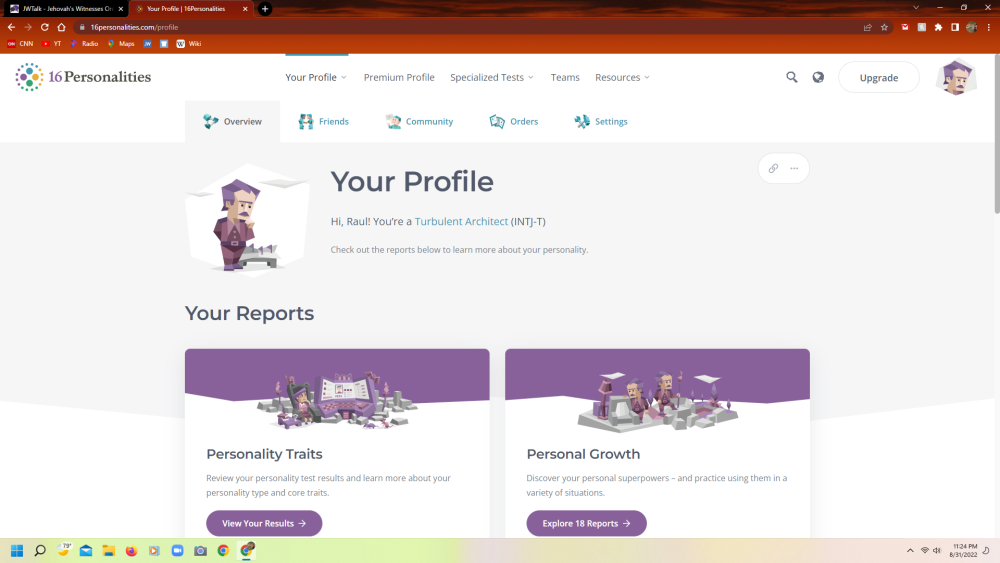Click the search magnifier icon in site header
This screenshot has height=563, width=1000.
(791, 77)
